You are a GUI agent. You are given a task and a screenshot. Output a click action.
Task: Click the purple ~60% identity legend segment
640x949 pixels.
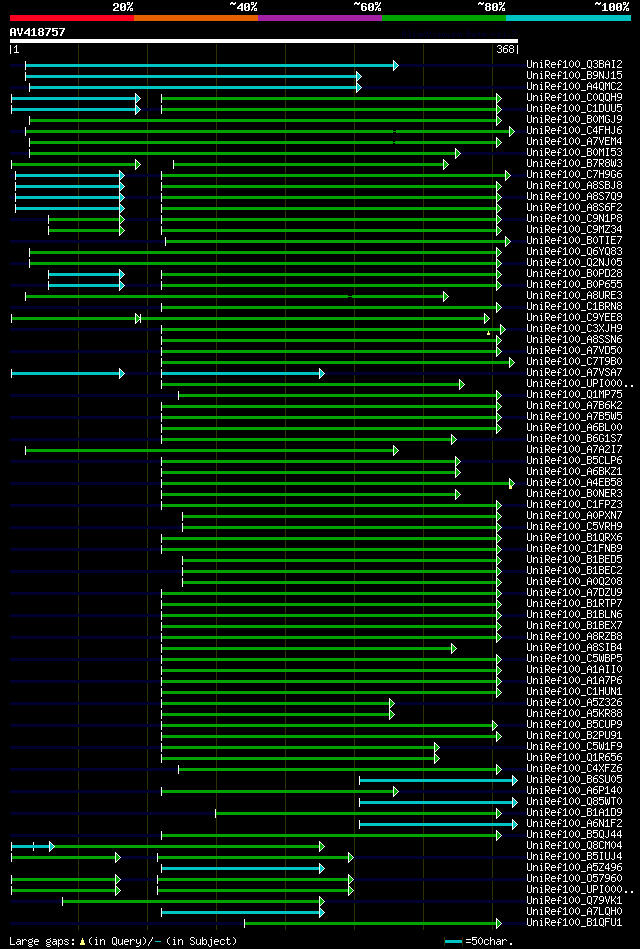(x=320, y=18)
